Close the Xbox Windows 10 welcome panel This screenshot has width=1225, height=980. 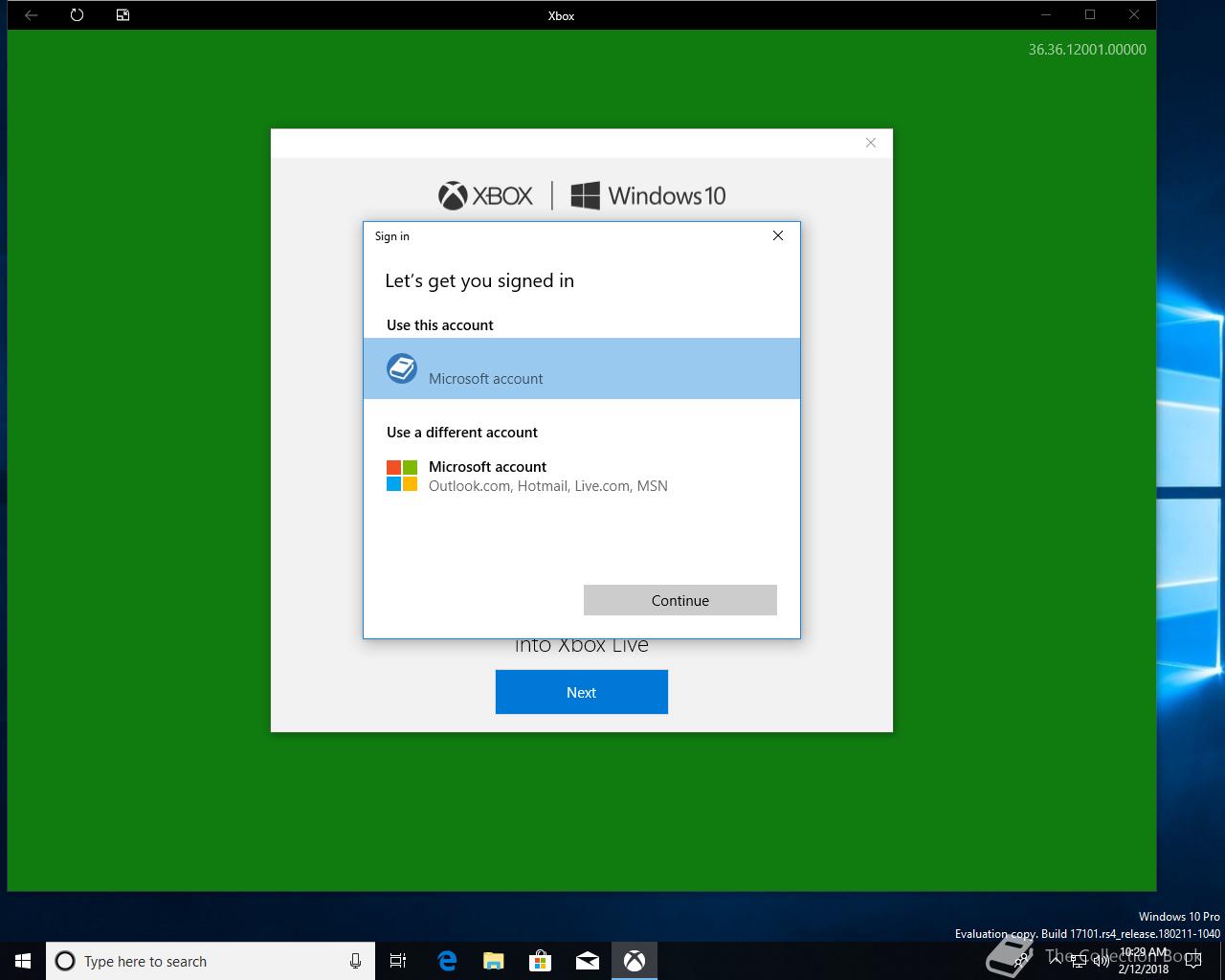(x=870, y=143)
